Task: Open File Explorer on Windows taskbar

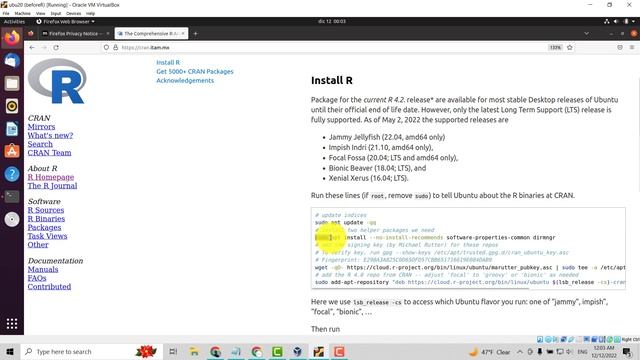Action: pyautogui.click(x=194, y=351)
